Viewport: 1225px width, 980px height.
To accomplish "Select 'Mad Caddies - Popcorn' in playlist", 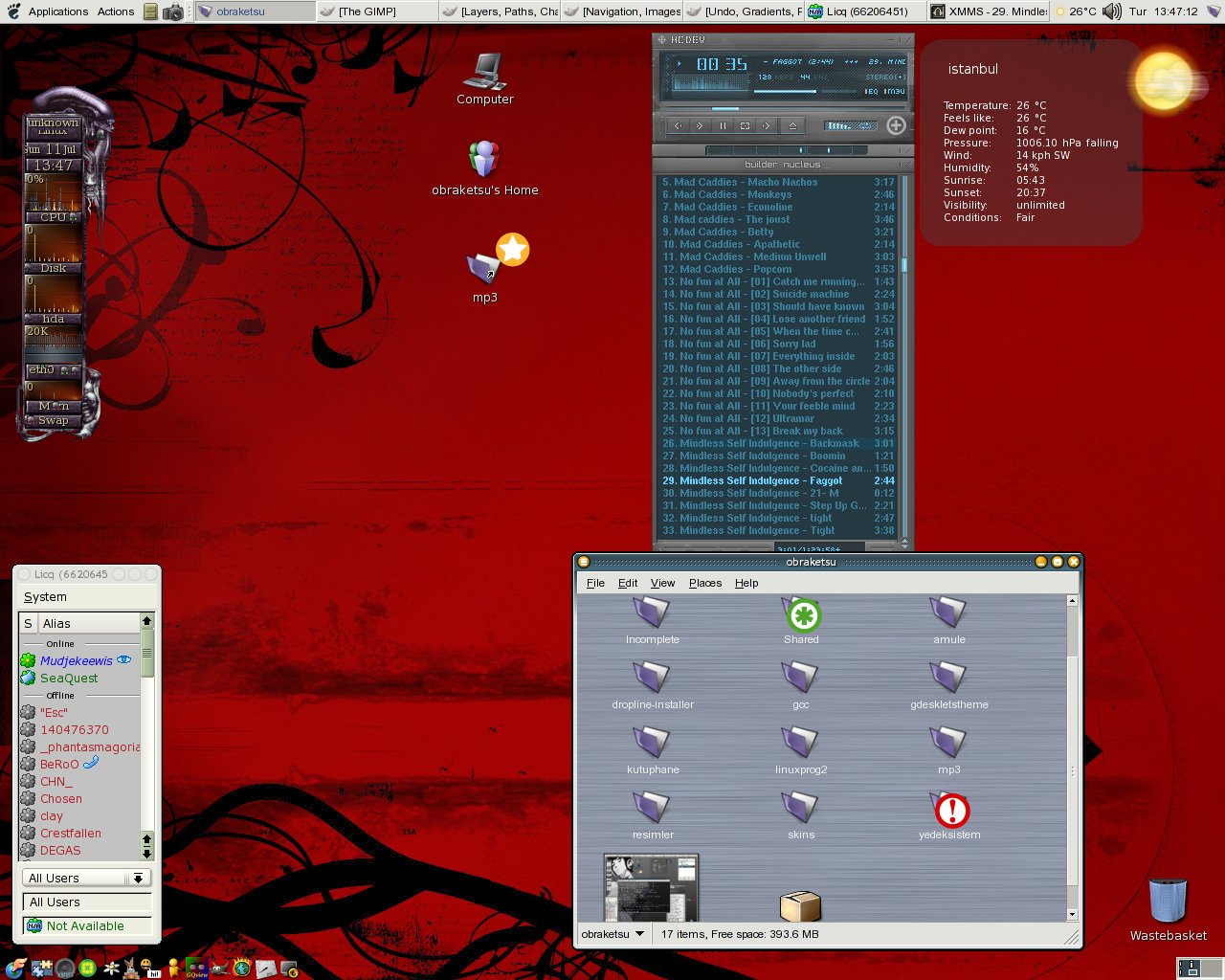I will click(778, 269).
